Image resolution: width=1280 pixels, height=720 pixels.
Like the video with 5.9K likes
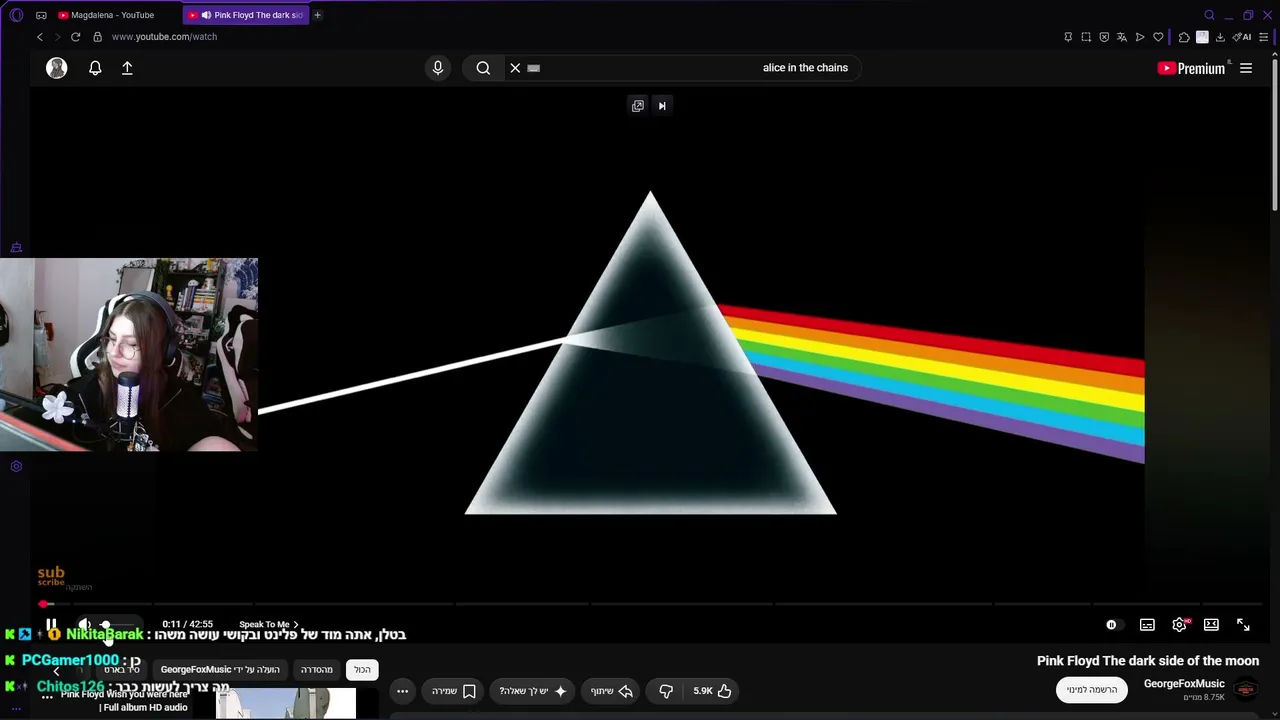[712, 691]
